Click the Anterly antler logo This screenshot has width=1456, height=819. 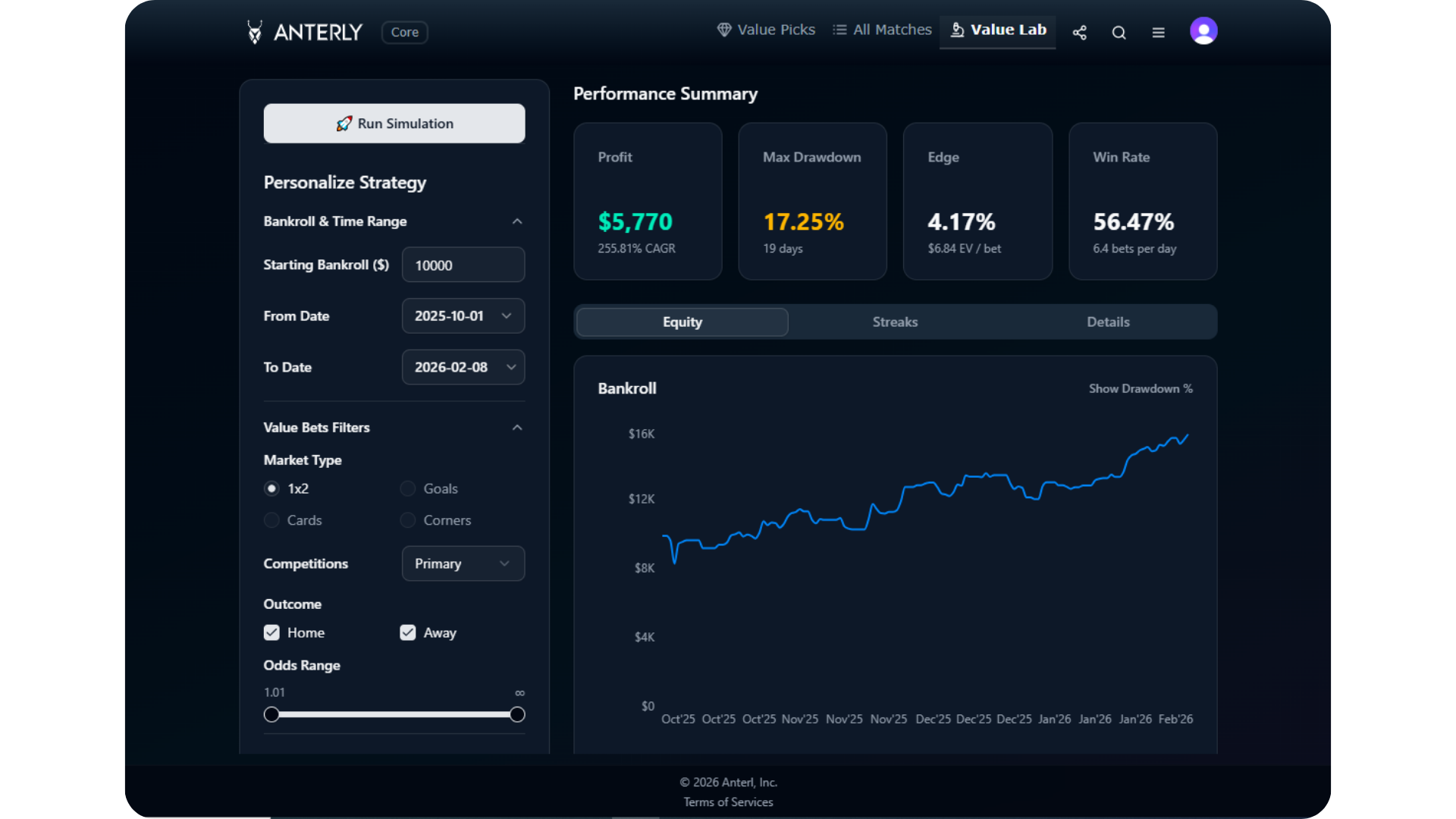(256, 32)
